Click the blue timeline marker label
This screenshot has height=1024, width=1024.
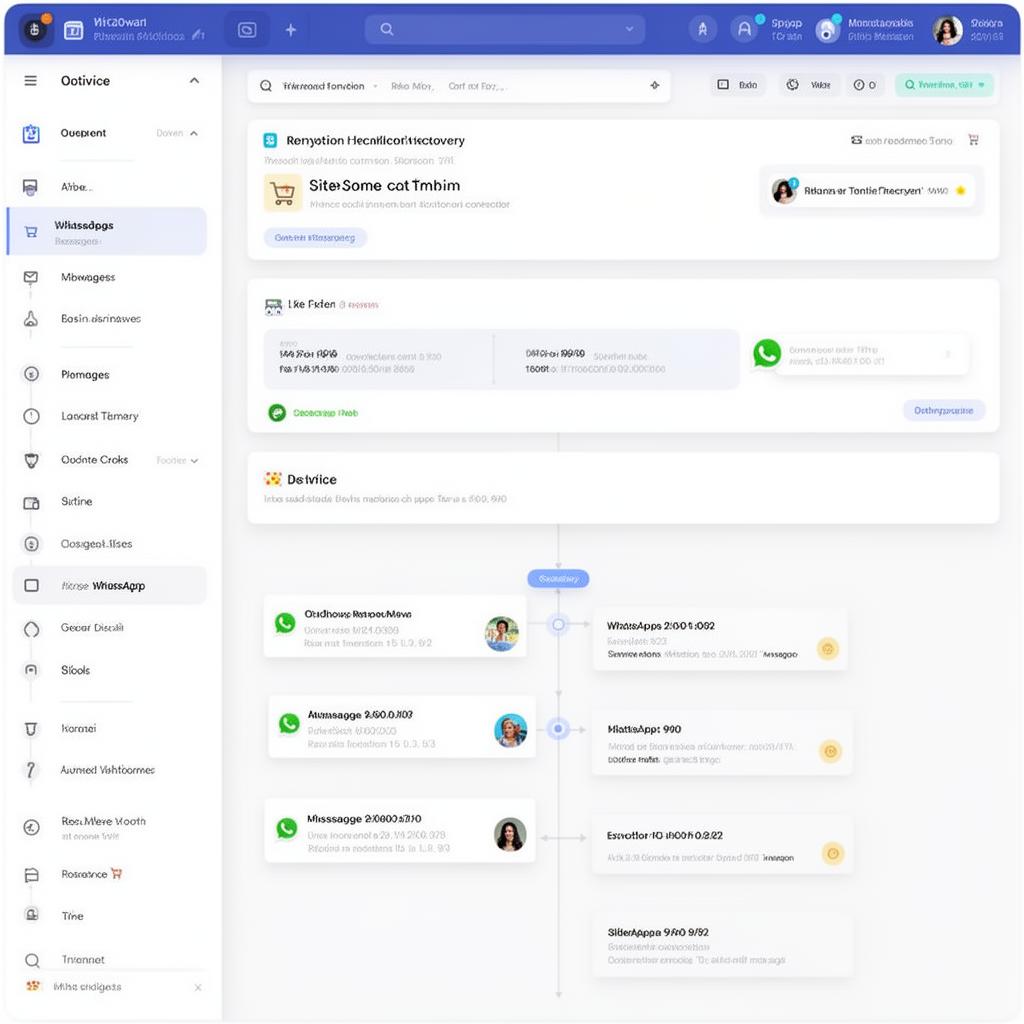(x=558, y=578)
